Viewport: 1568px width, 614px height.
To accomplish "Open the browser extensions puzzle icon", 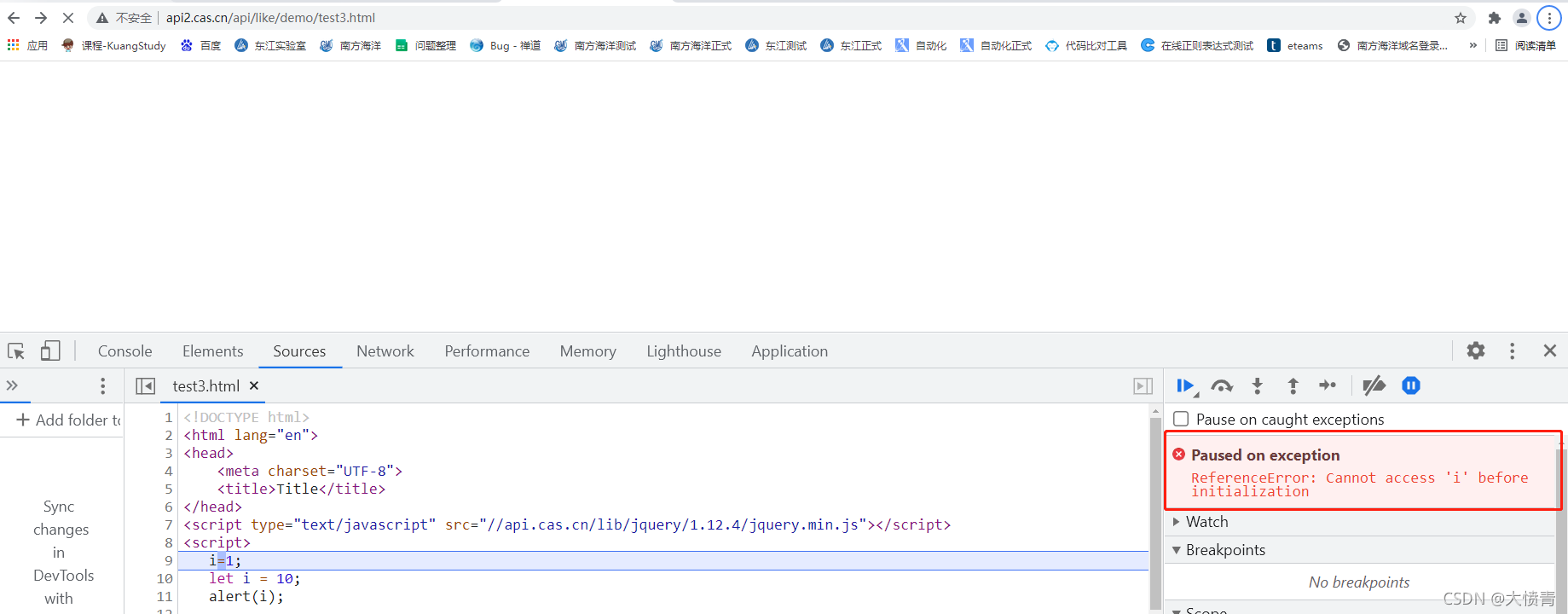I will click(1495, 18).
